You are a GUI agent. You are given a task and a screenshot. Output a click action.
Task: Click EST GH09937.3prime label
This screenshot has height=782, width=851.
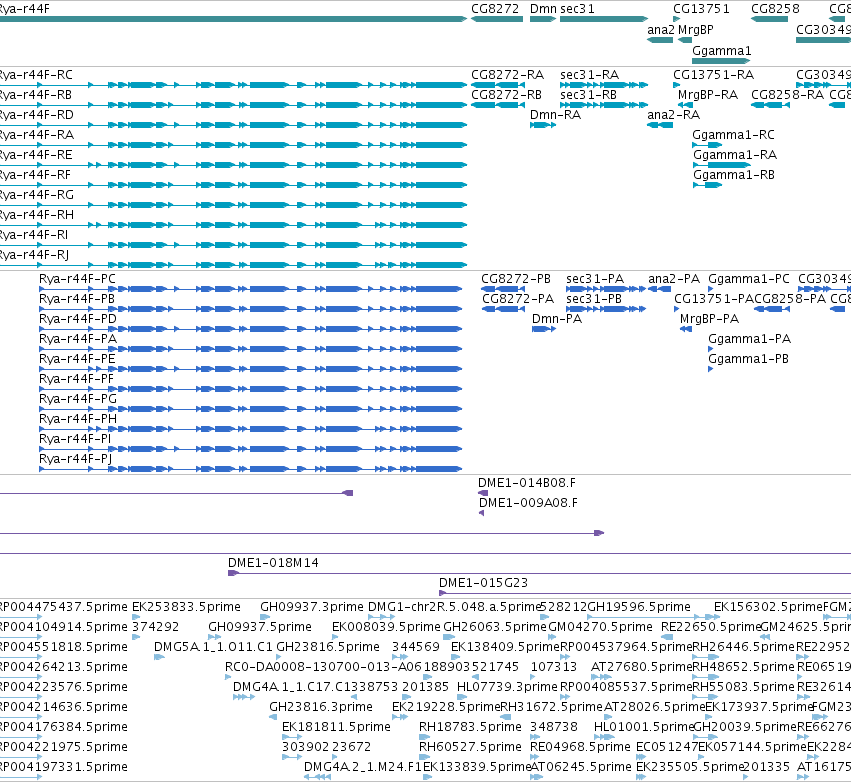pyautogui.click(x=312, y=607)
